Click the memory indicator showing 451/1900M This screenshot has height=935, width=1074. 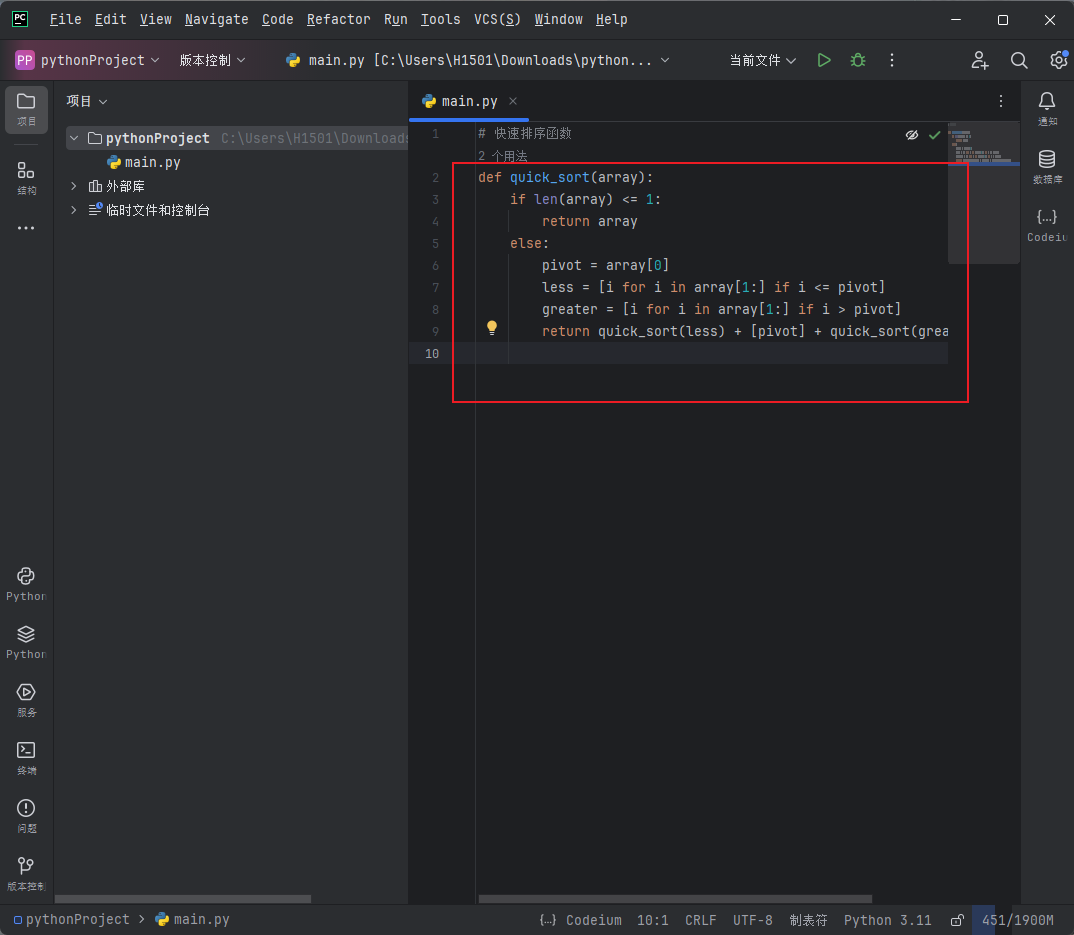1017,920
